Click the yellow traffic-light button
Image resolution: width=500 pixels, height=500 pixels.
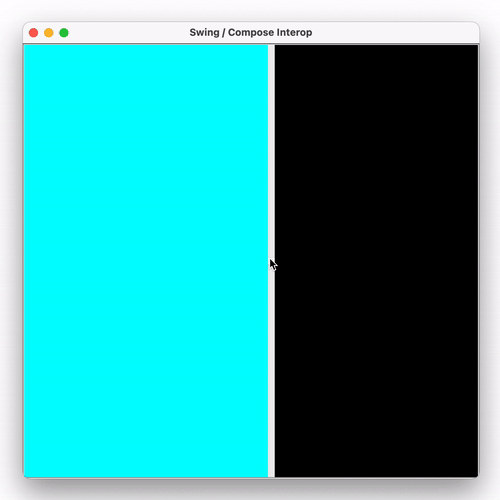49,33
